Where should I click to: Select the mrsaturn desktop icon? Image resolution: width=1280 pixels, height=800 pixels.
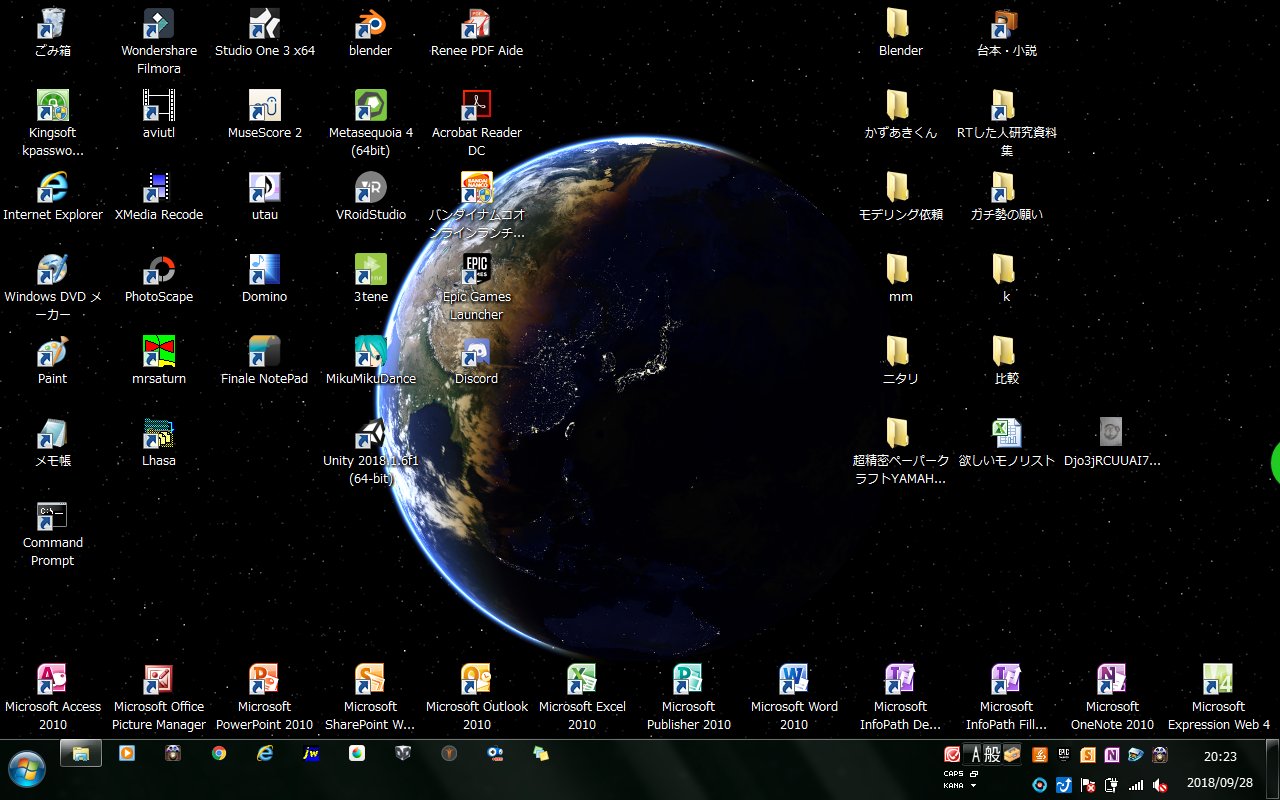(159, 360)
